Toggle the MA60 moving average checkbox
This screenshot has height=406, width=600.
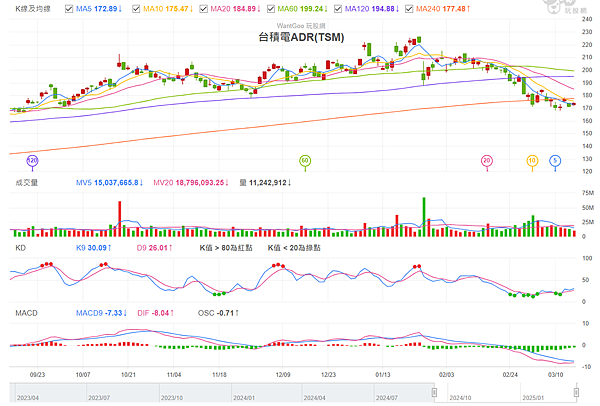pyautogui.click(x=271, y=8)
